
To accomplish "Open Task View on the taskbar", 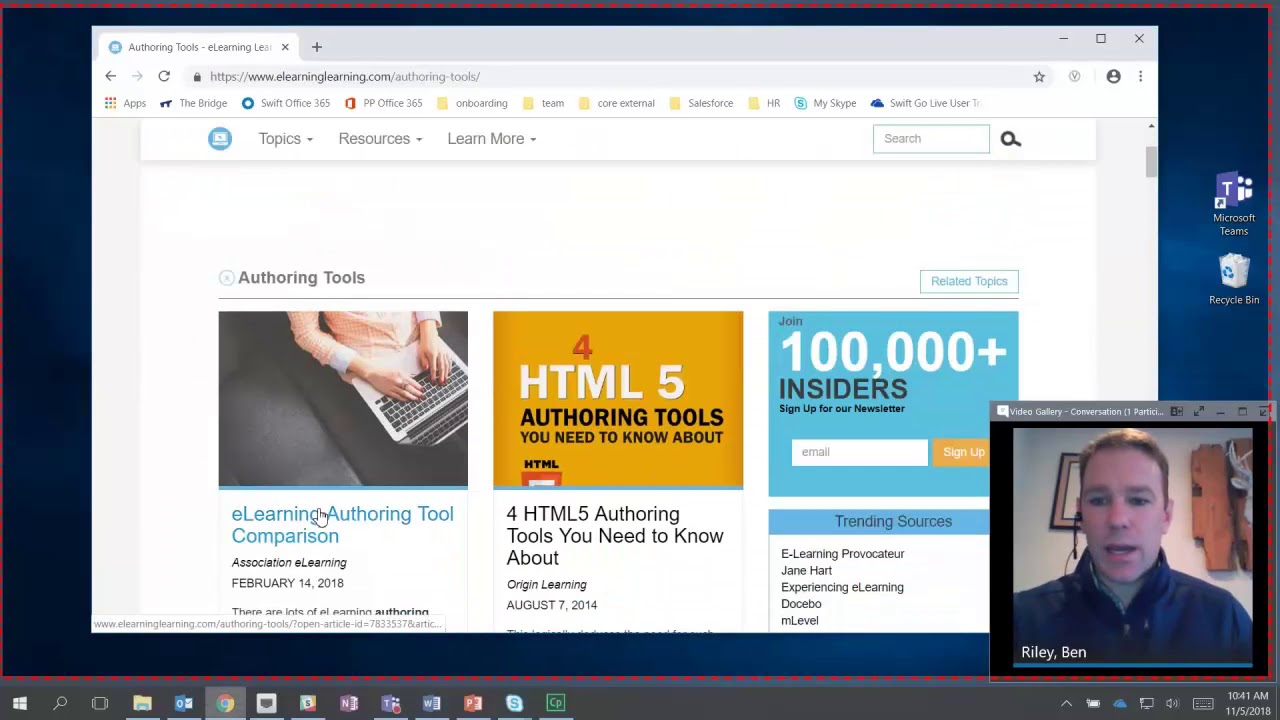I will 100,703.
